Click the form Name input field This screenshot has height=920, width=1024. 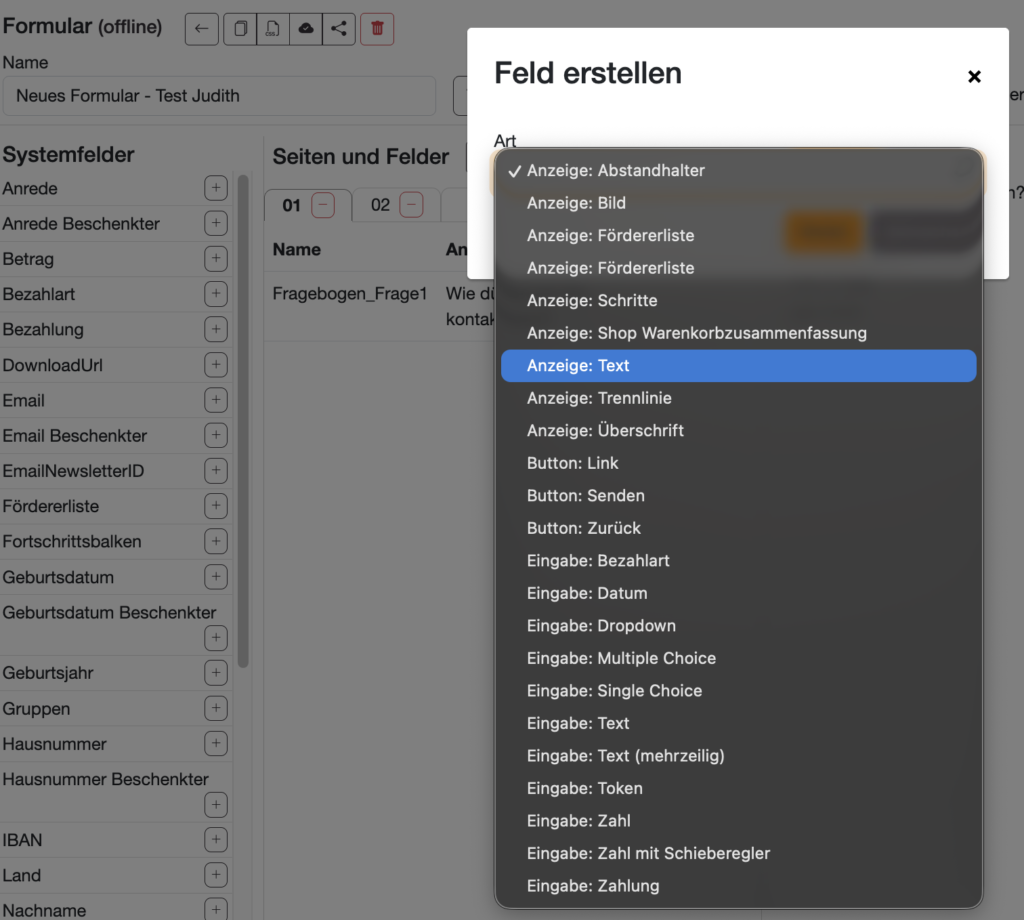pyautogui.click(x=219, y=96)
